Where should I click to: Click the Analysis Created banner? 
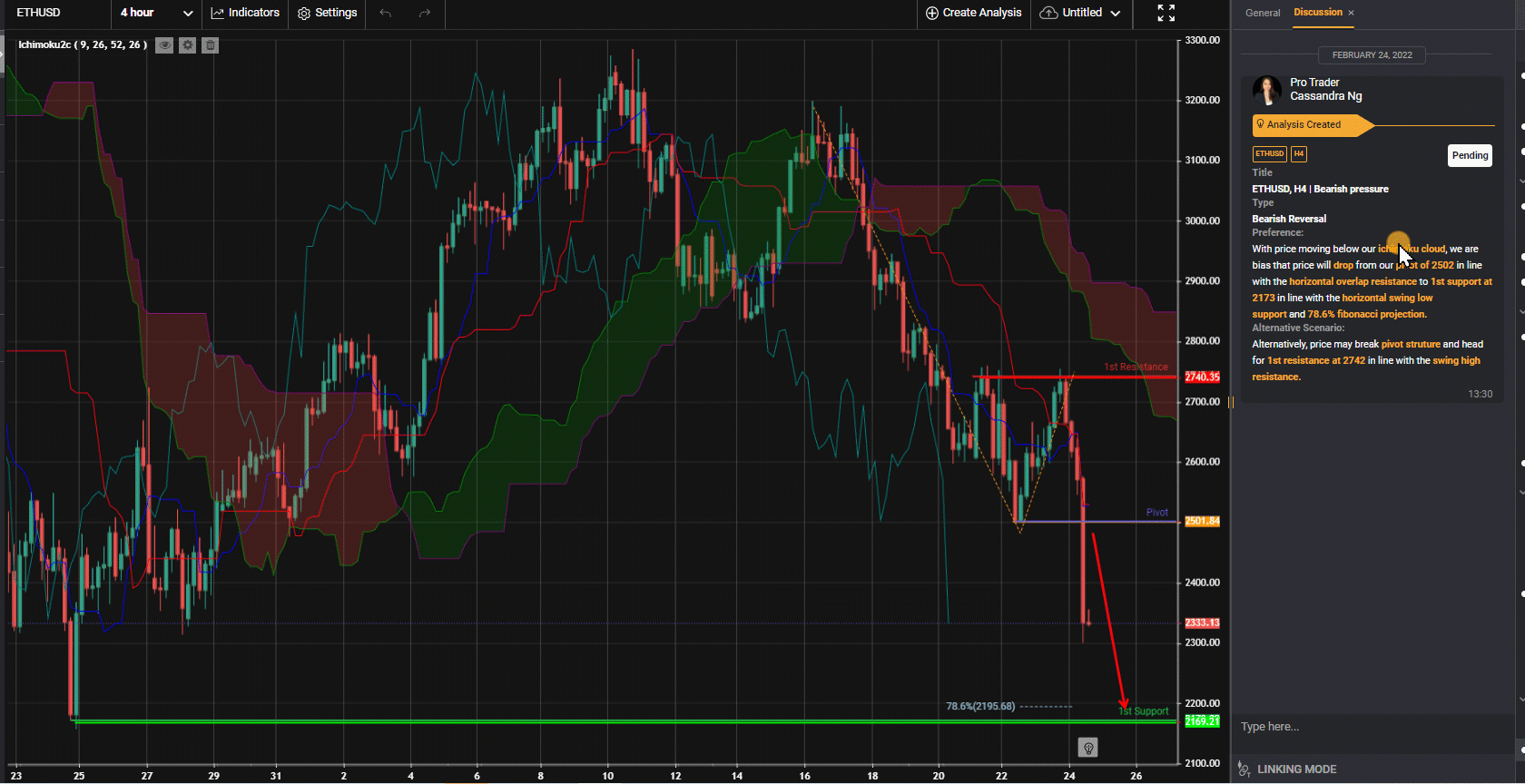point(1313,125)
